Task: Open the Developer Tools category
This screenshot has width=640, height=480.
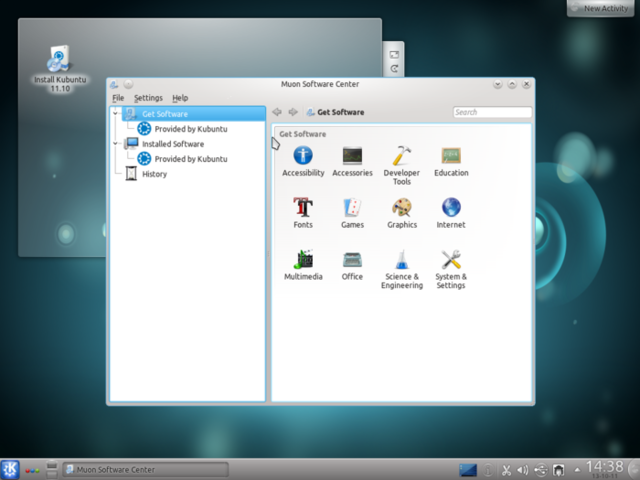Action: point(402,166)
